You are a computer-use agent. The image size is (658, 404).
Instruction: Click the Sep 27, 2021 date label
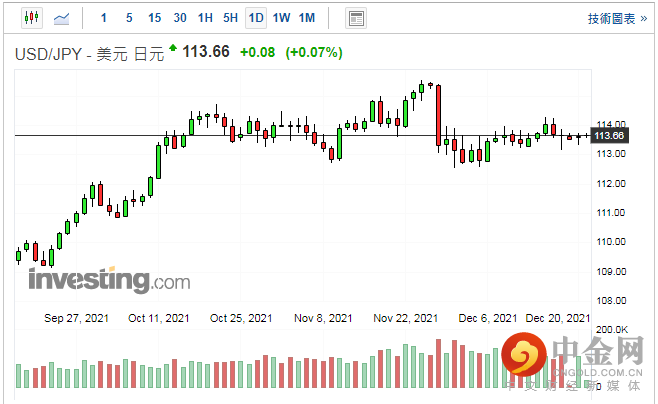coord(76,318)
